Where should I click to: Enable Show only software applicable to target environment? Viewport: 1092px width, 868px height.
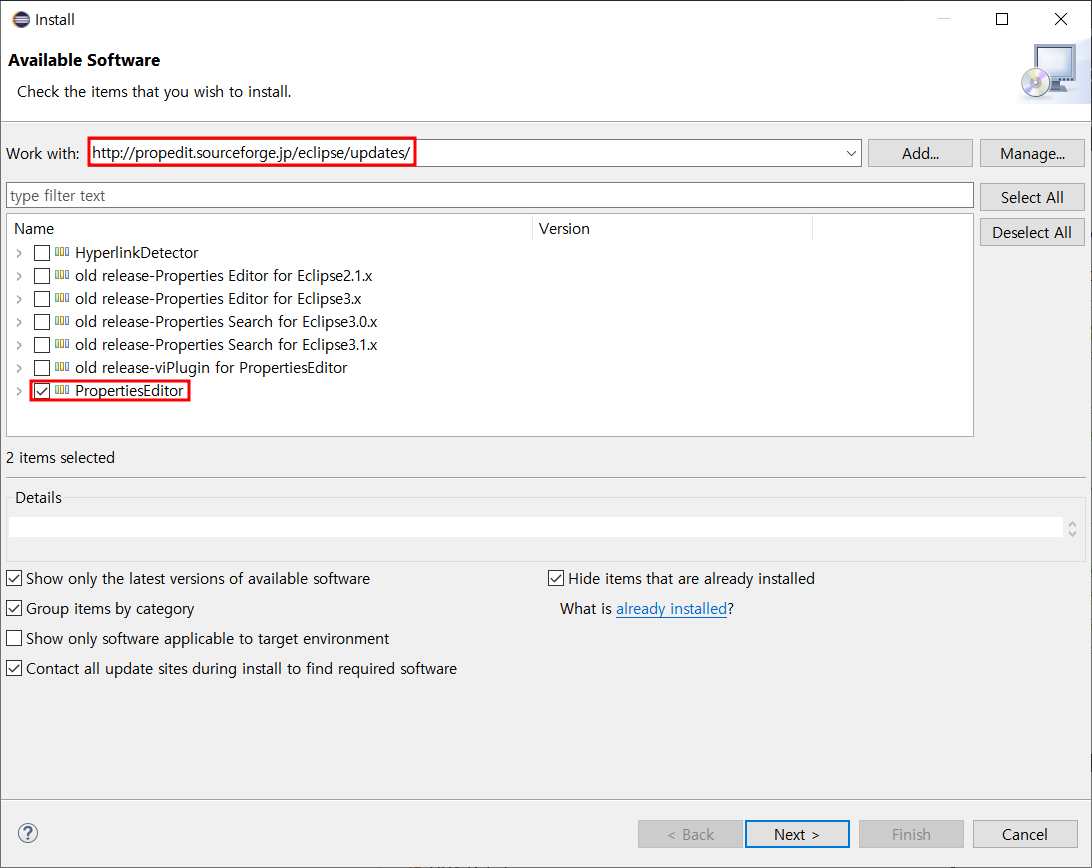[x=14, y=638]
